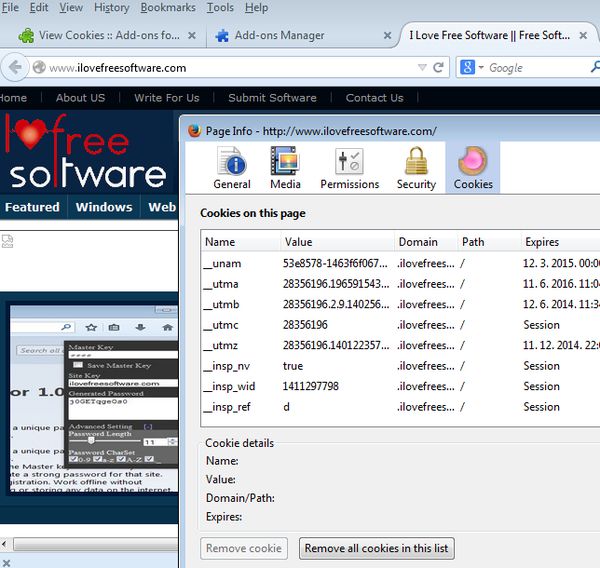Switch to the Media panel icon
The image size is (600, 568).
click(x=285, y=167)
